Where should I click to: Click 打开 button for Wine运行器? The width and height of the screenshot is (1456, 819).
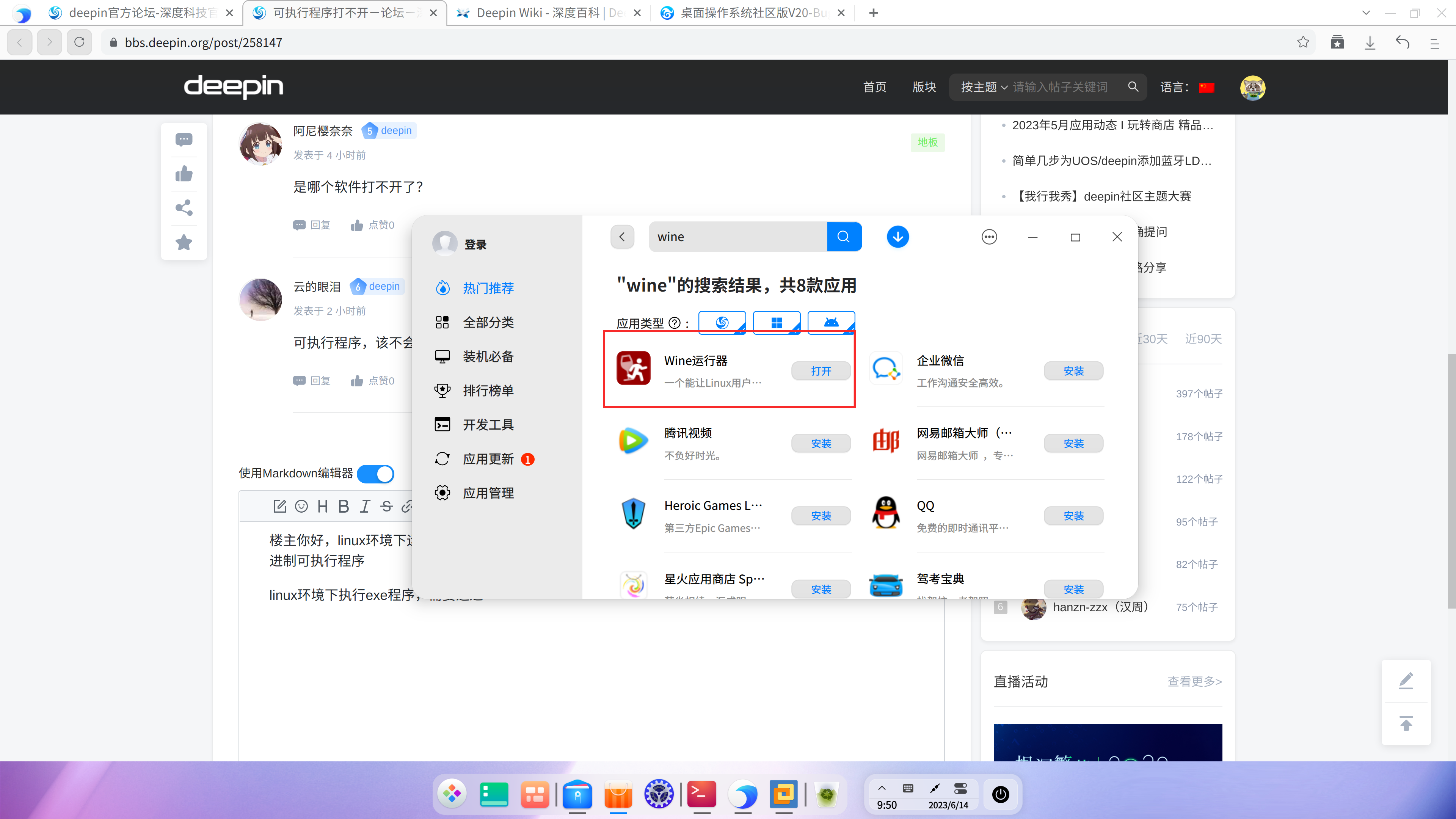coord(821,371)
